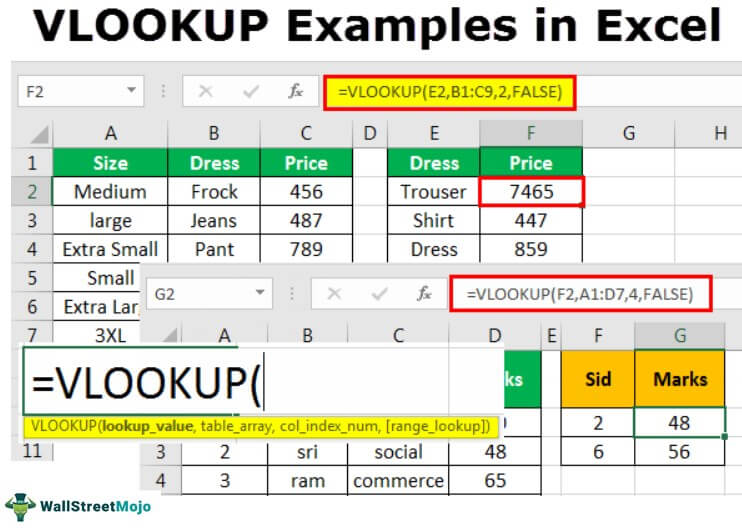Select the 487 price cell
742x531 pixels.
tap(306, 221)
